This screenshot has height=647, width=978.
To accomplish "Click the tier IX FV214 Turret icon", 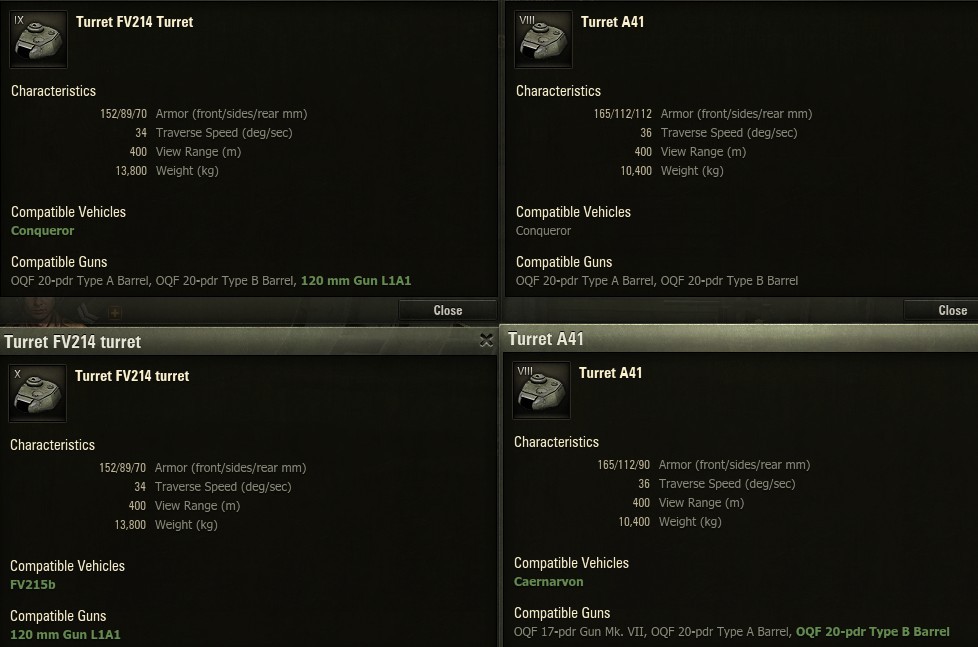I will click(39, 40).
